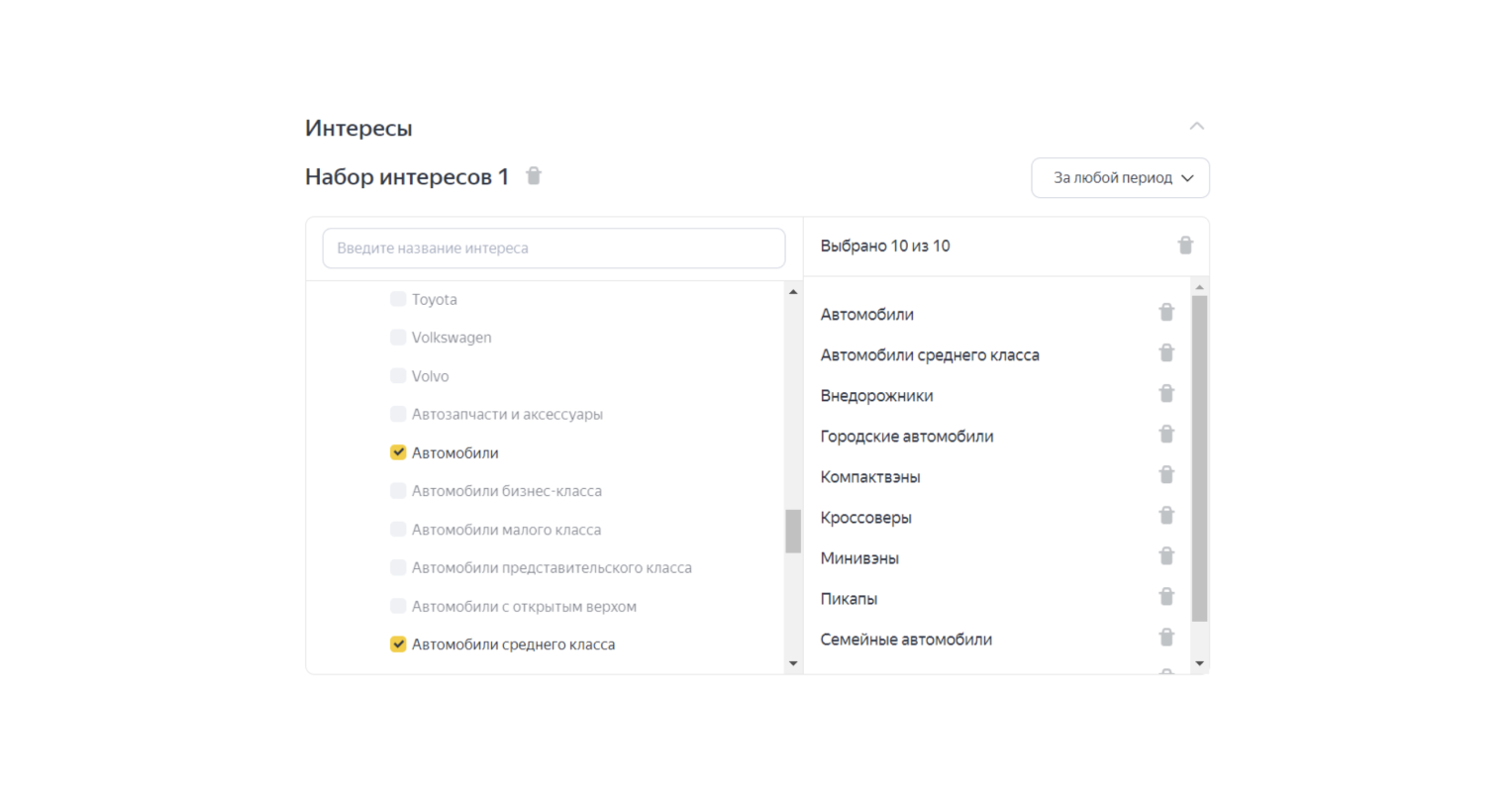The image size is (1512, 791).
Task: Remove Внедорожники from the selected list
Action: pos(1166,394)
